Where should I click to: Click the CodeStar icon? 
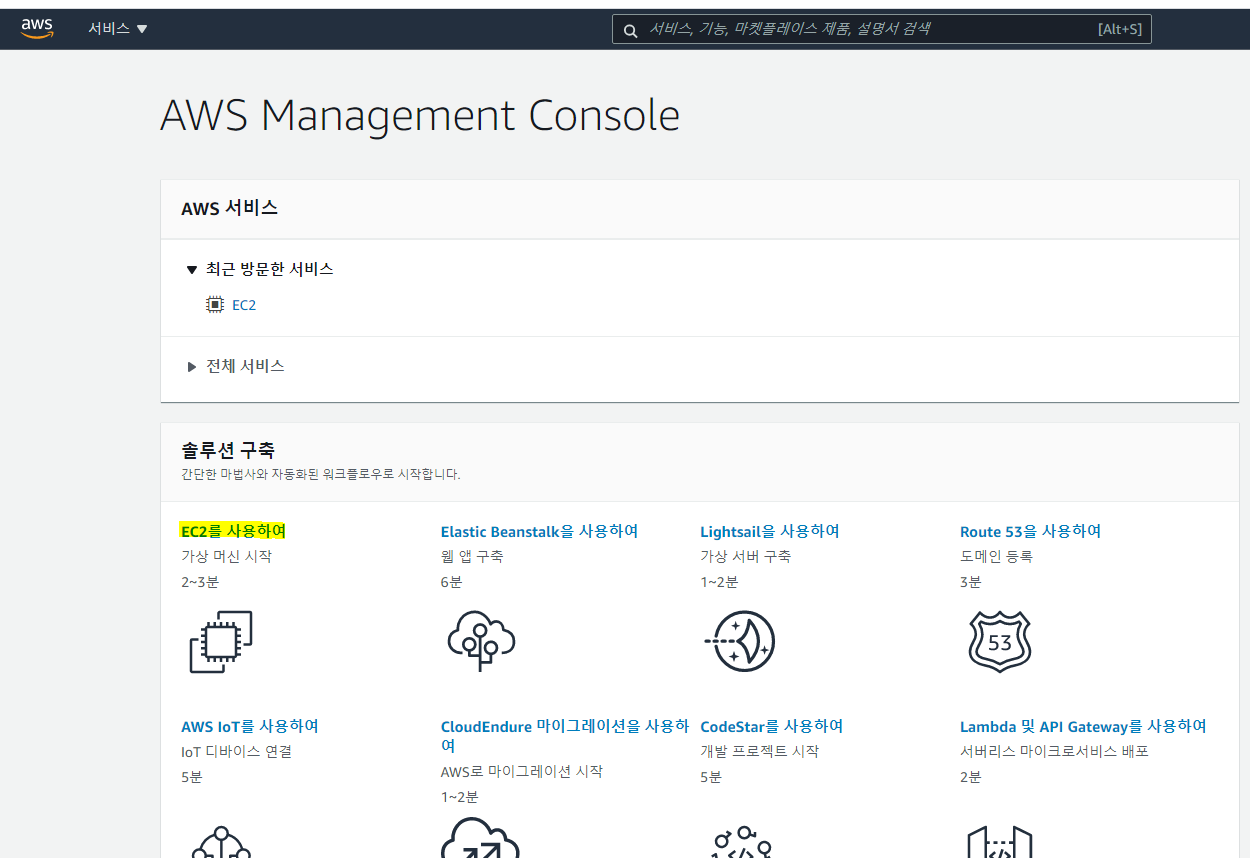(x=741, y=842)
